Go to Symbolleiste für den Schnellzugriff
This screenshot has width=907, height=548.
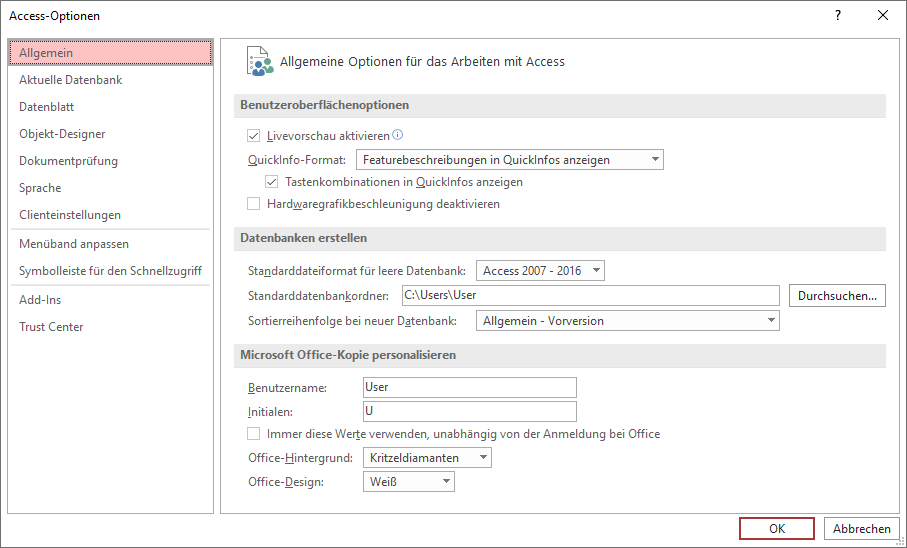(x=110, y=271)
